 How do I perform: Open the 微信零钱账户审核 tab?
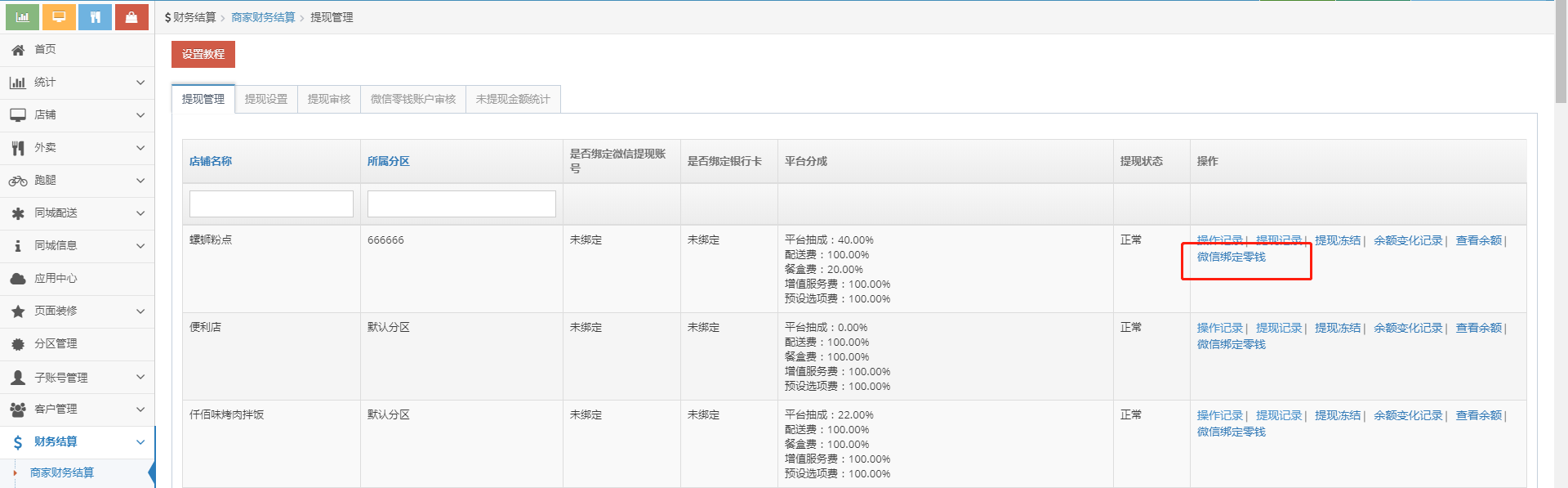(x=413, y=99)
